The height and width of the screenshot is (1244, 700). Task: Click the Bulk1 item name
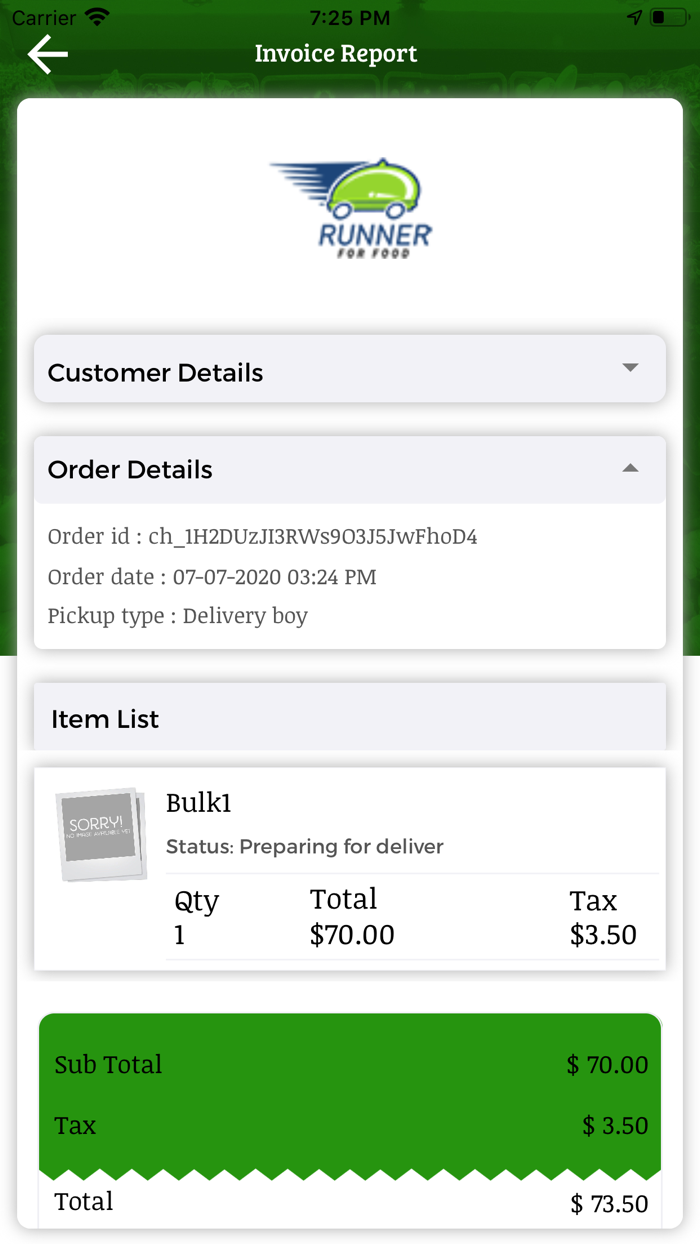198,803
